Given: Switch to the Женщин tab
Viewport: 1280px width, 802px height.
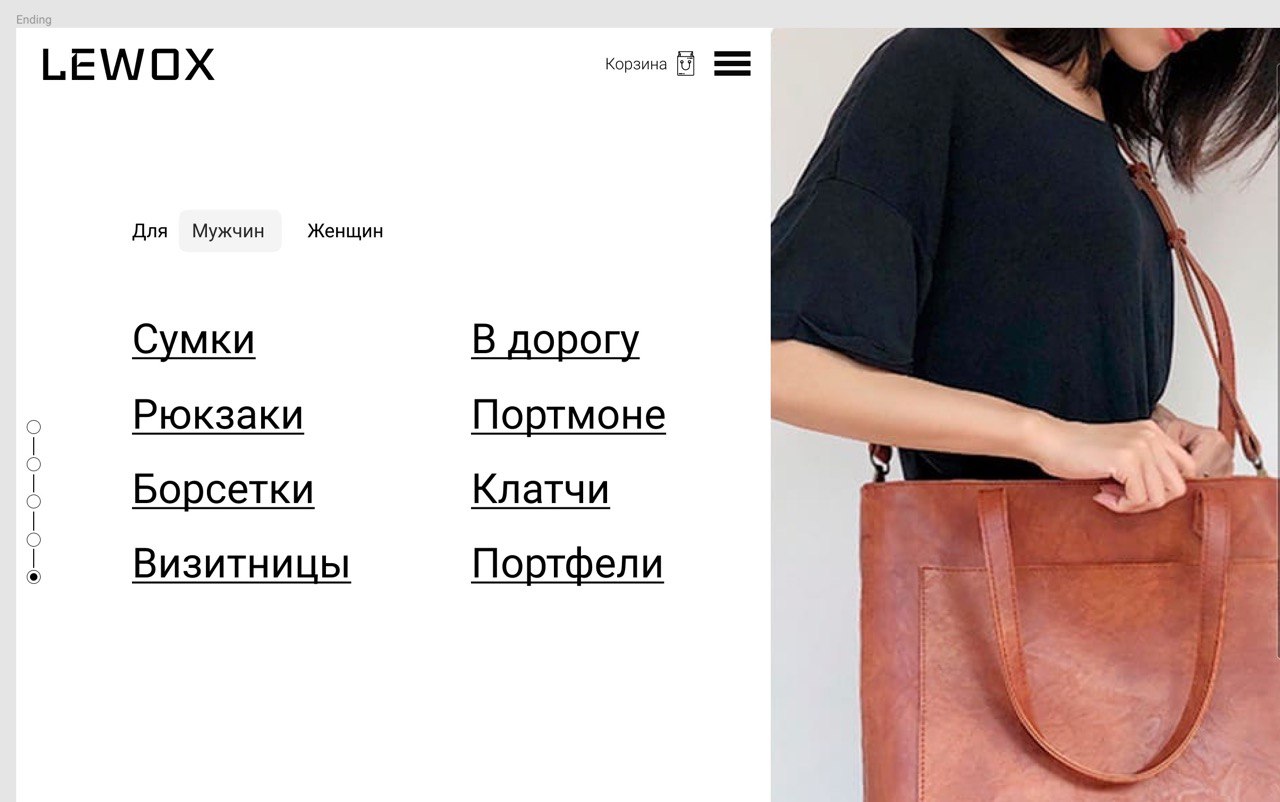Looking at the screenshot, I should click(345, 231).
